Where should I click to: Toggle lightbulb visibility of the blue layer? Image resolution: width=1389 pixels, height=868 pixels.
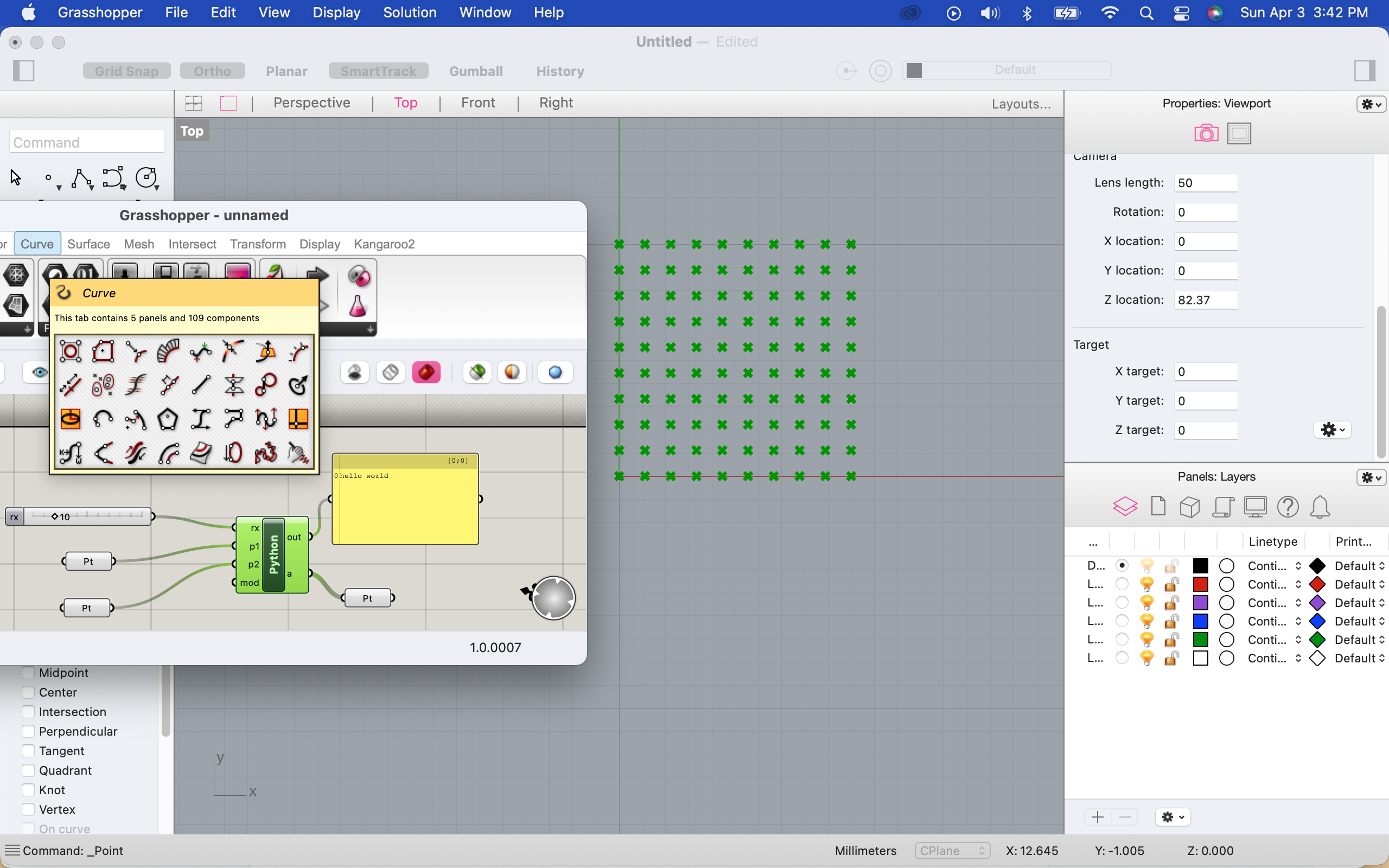pos(1147,621)
